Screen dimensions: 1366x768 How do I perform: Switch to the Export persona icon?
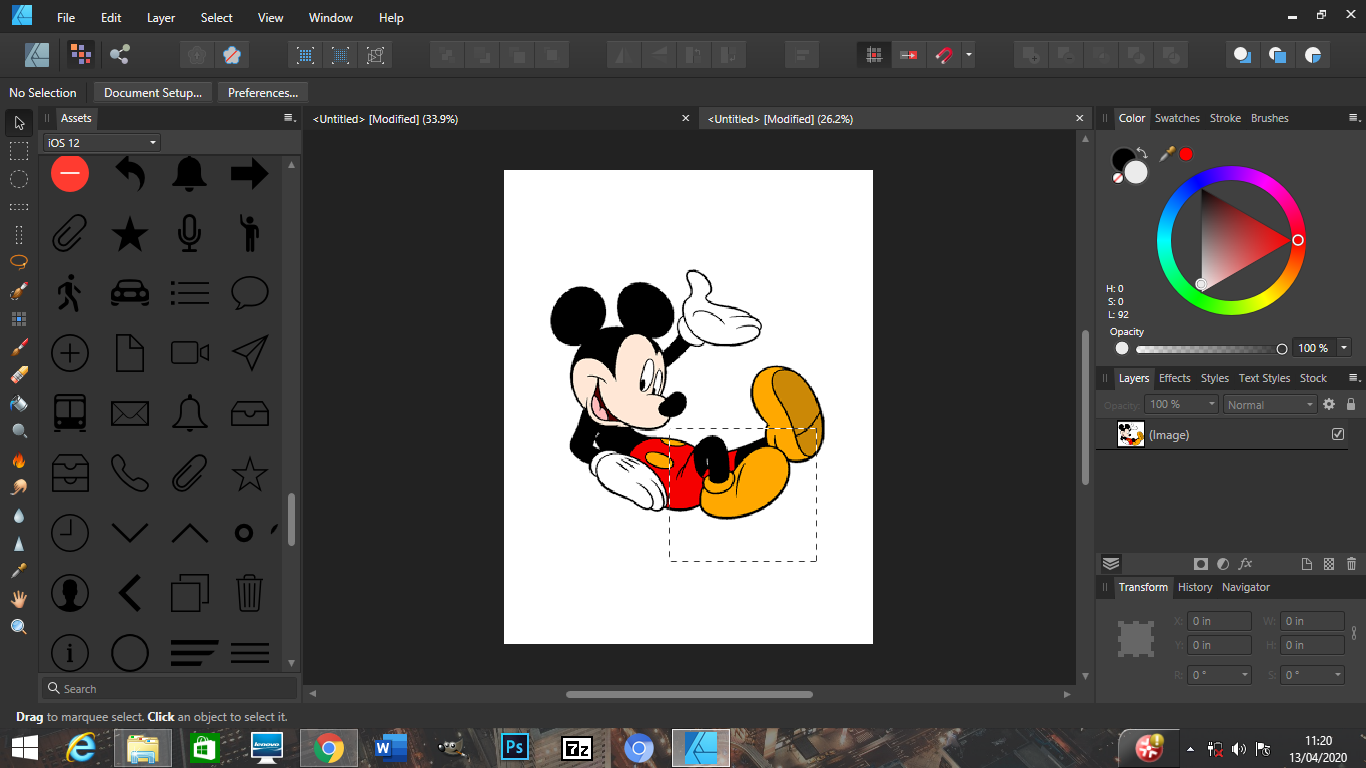pos(121,55)
